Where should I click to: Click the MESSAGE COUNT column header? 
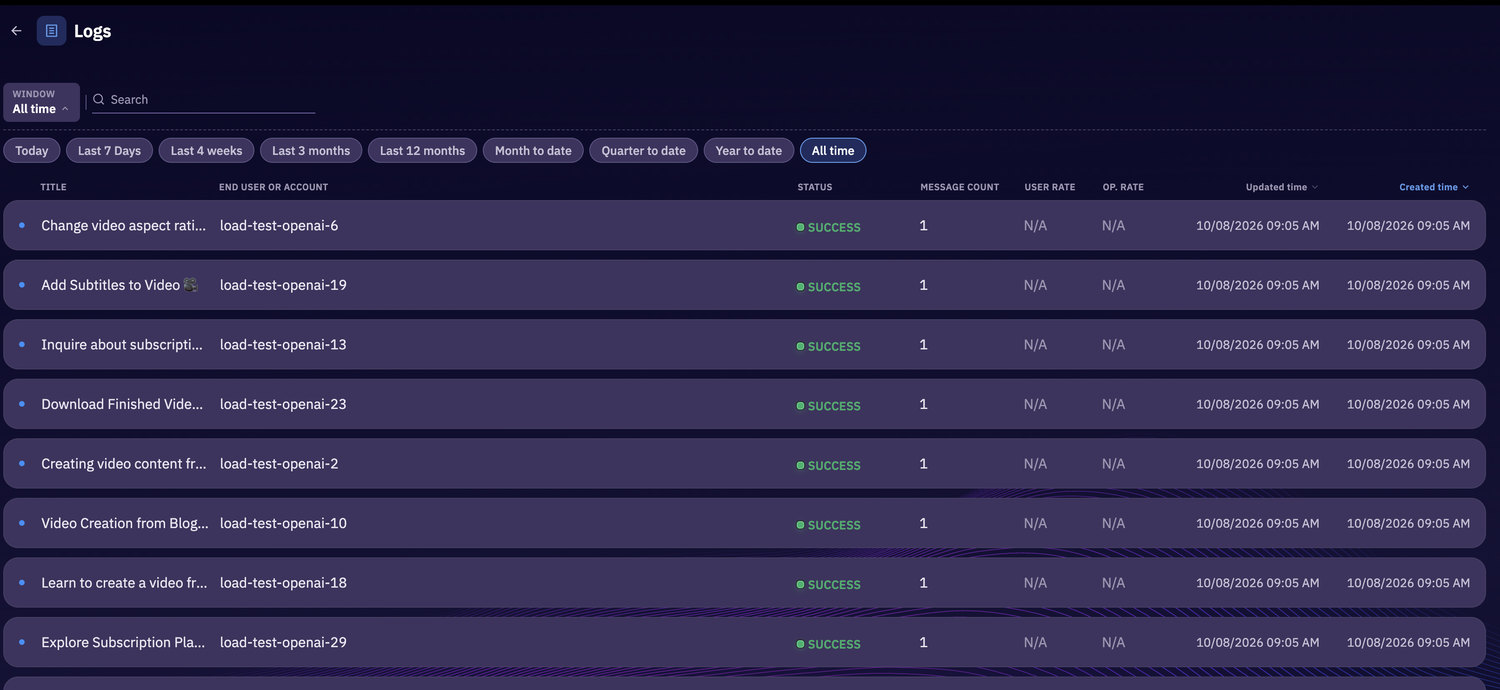[x=959, y=187]
